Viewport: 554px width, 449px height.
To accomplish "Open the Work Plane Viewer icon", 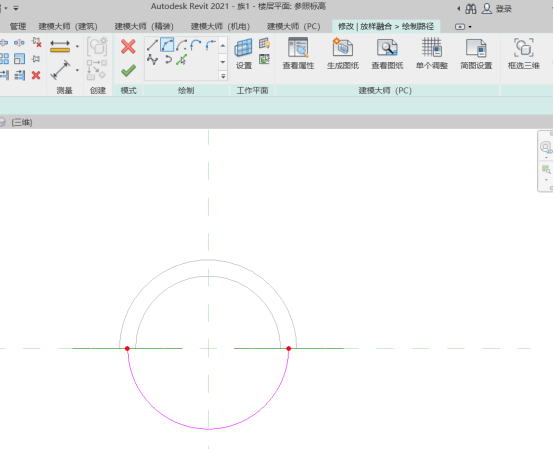I will click(x=264, y=59).
